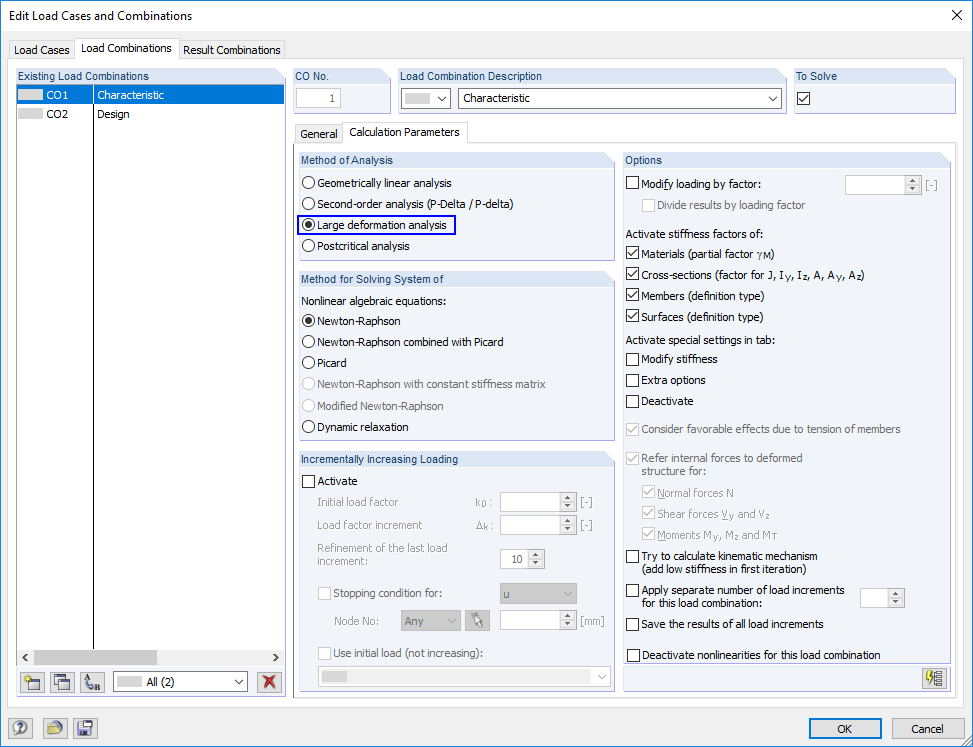Confirm with the OK button

[845, 728]
